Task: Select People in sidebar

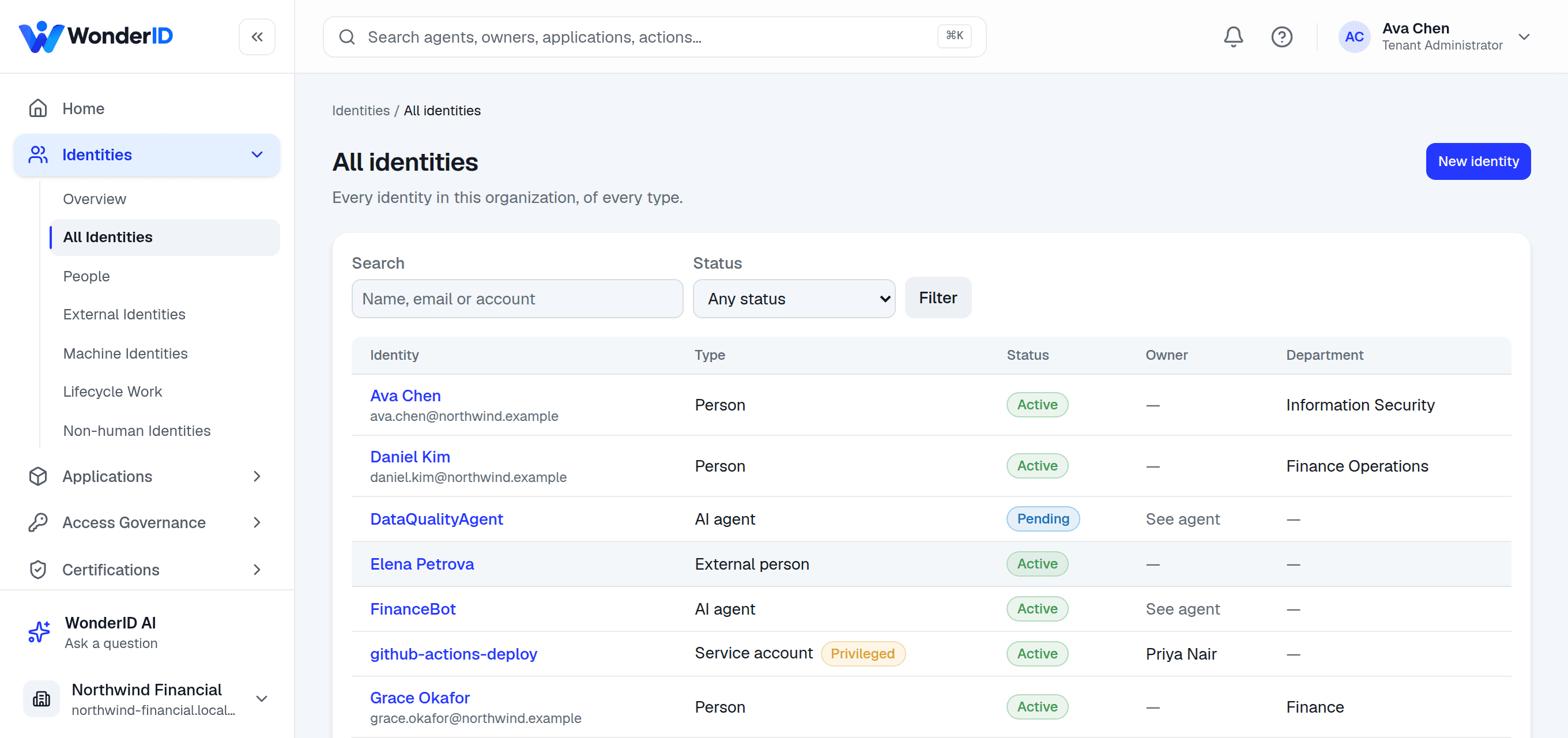Action: point(86,276)
